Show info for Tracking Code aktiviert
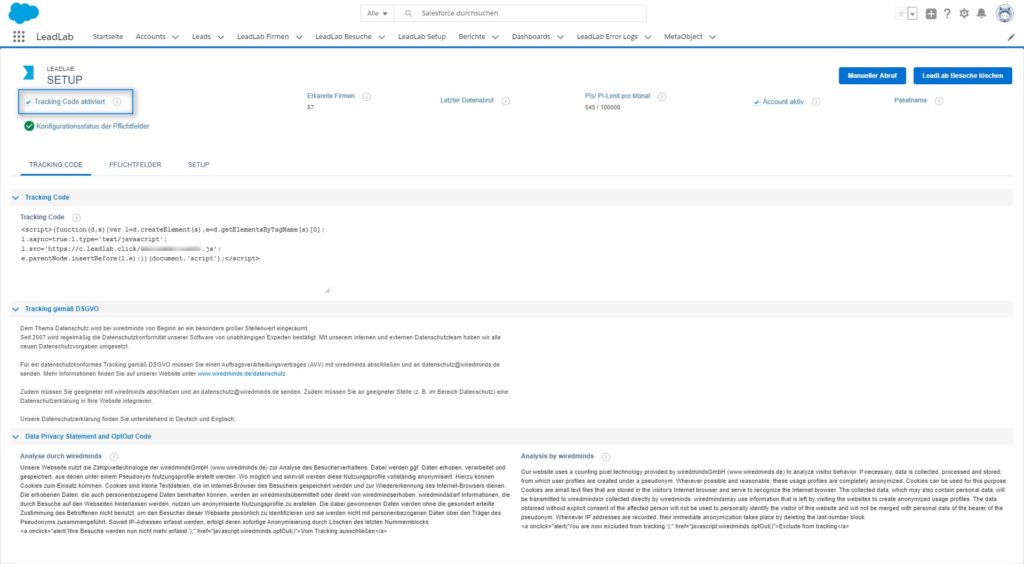This screenshot has width=1024, height=564. point(117,102)
